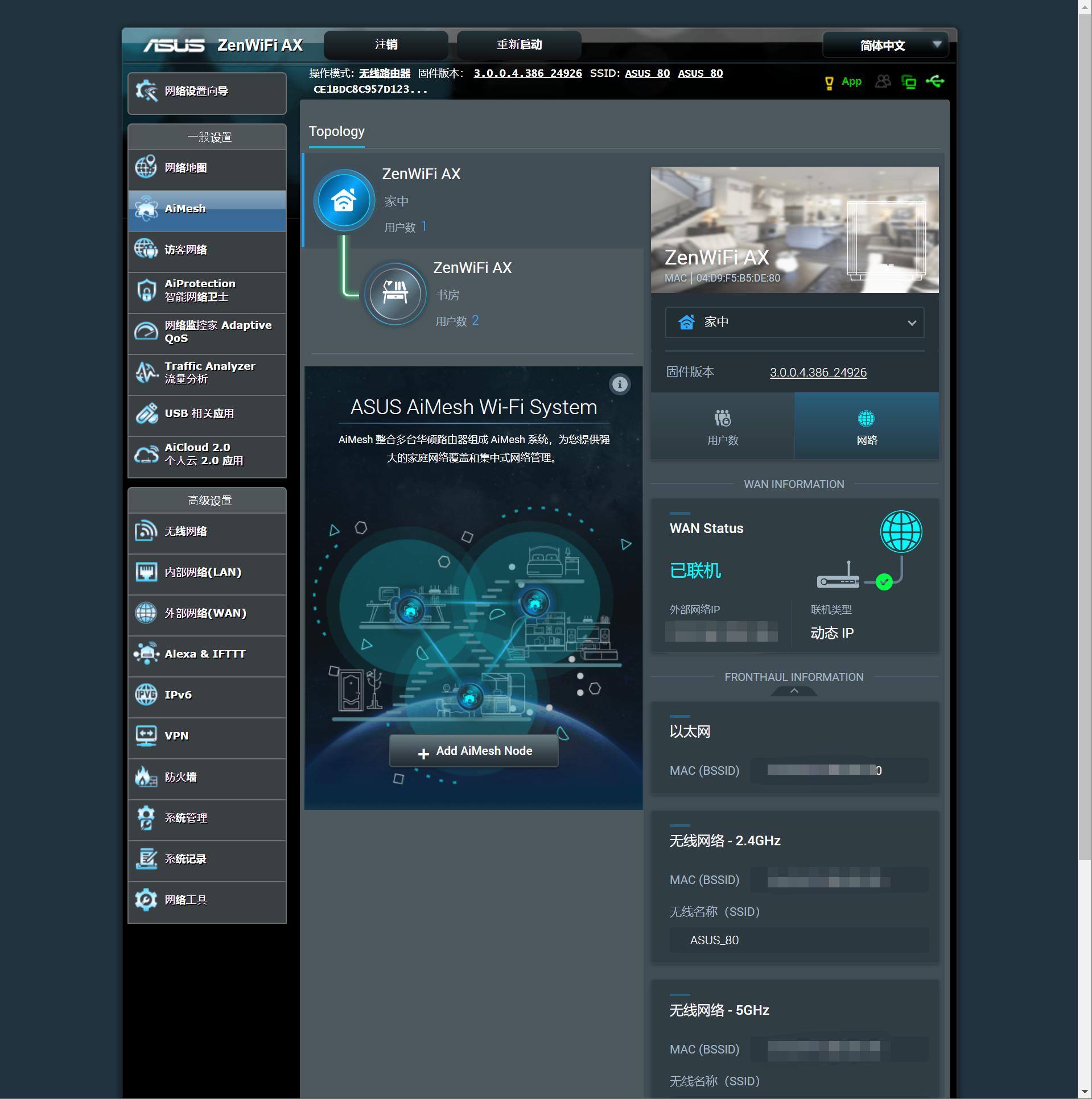The width and height of the screenshot is (1092, 1099).
Task: Click the 系统管理 gear icon
Action: [146, 818]
